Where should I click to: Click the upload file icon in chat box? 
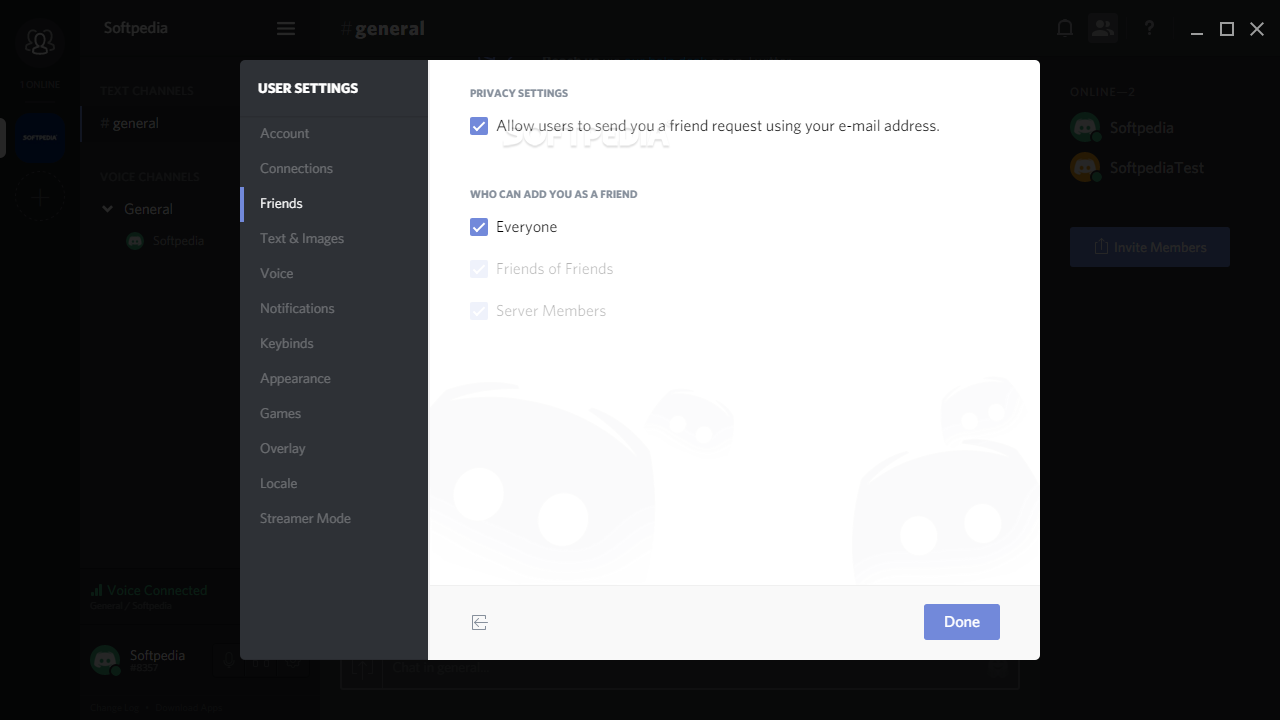click(362, 668)
